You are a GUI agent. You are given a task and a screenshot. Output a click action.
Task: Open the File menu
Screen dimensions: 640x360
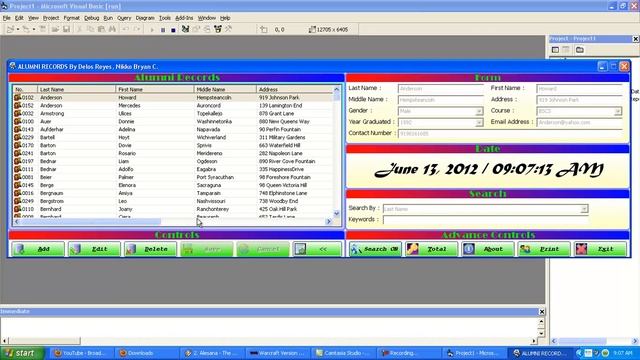click(x=7, y=18)
